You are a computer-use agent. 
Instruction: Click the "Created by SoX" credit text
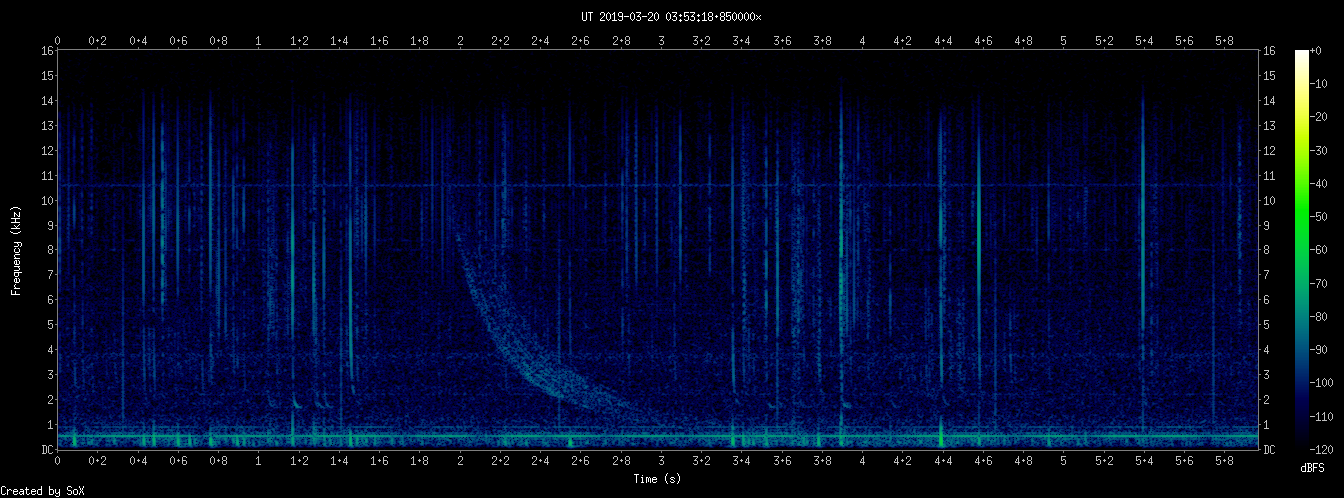tap(42, 491)
